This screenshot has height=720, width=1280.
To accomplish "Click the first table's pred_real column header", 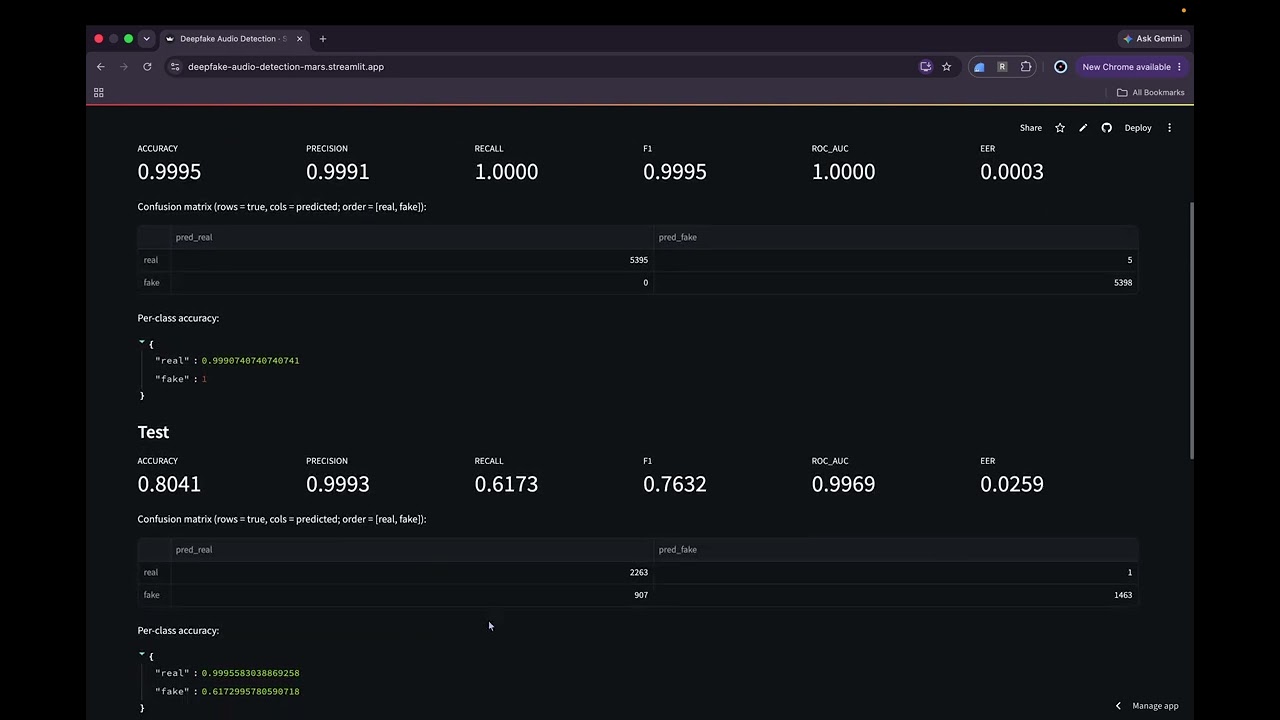I will click(412, 237).
